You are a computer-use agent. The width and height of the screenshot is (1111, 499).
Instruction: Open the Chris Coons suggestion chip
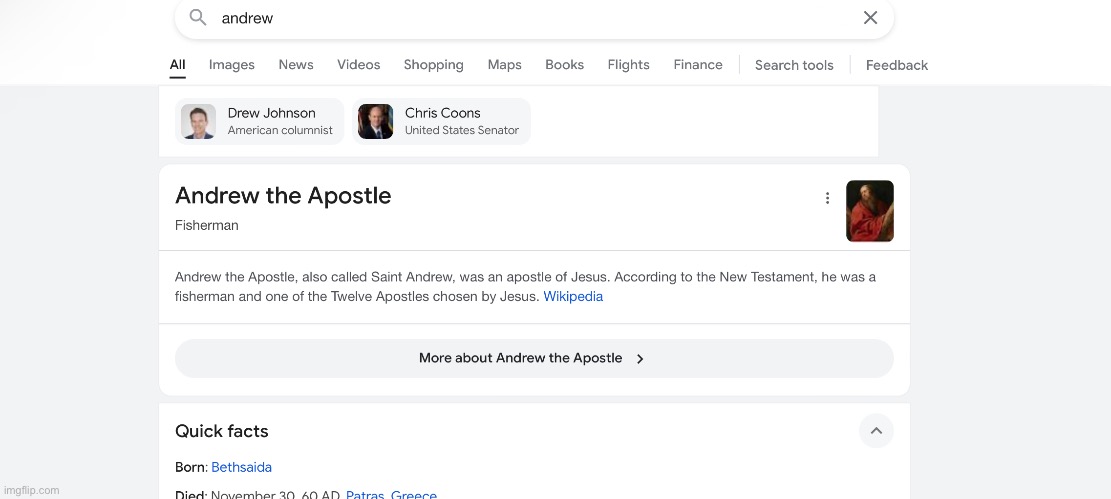[x=441, y=121]
